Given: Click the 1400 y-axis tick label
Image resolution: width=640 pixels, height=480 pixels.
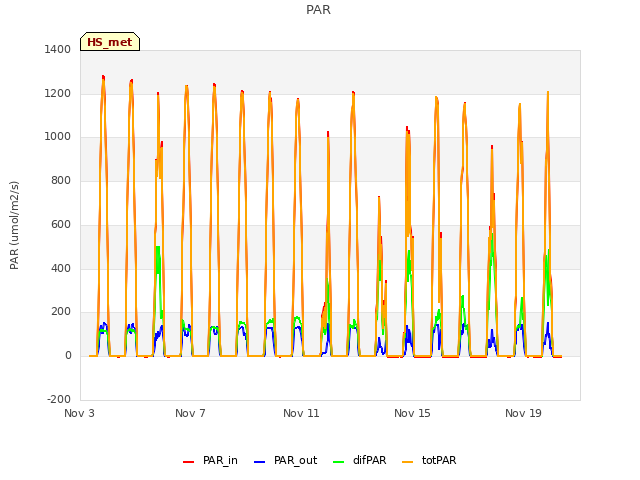Looking at the screenshot, I should tap(58, 49).
